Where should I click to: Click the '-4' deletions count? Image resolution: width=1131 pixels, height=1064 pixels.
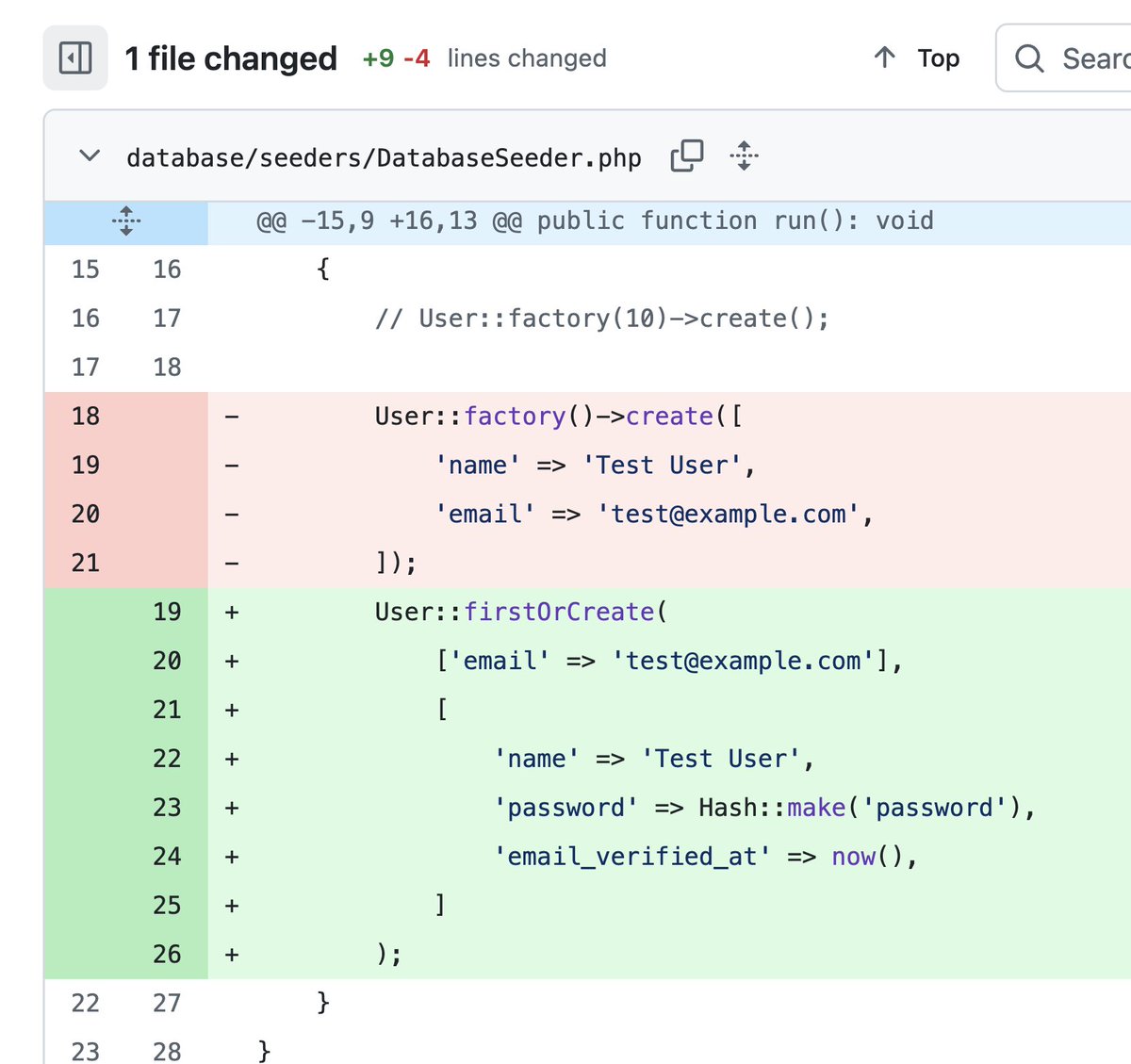[417, 58]
